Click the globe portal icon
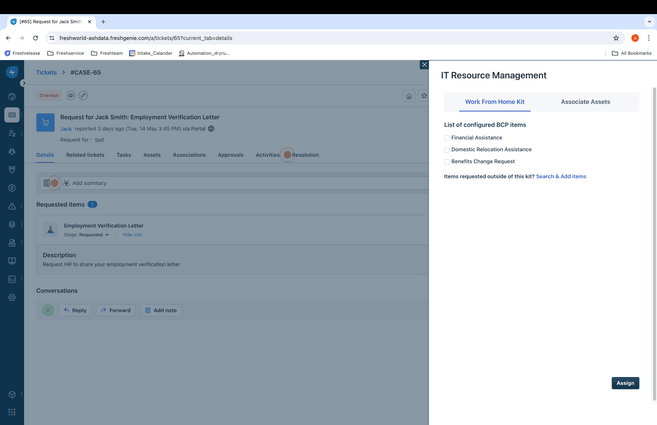The image size is (657, 425). coord(211,129)
